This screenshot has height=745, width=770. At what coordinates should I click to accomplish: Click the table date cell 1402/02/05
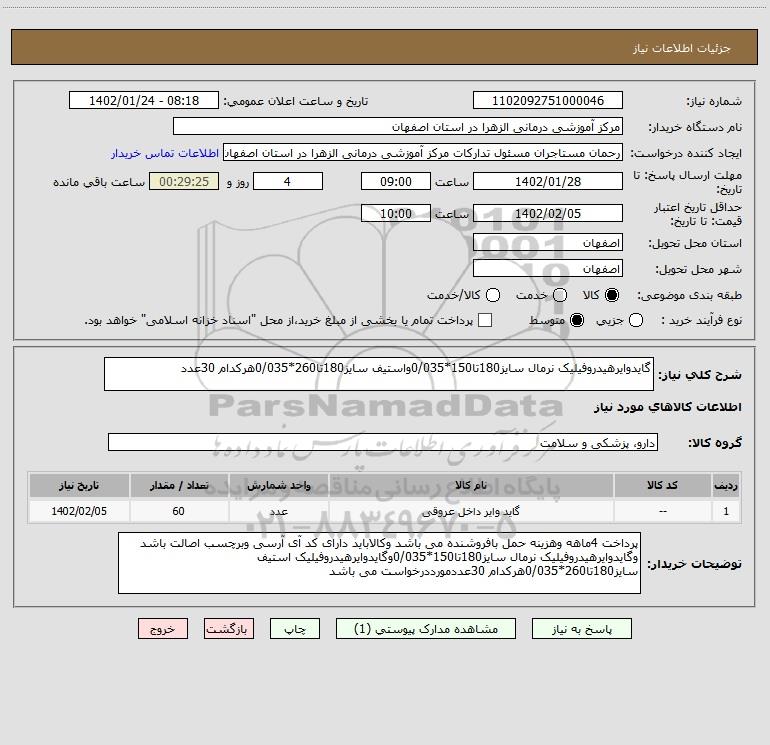click(x=79, y=511)
